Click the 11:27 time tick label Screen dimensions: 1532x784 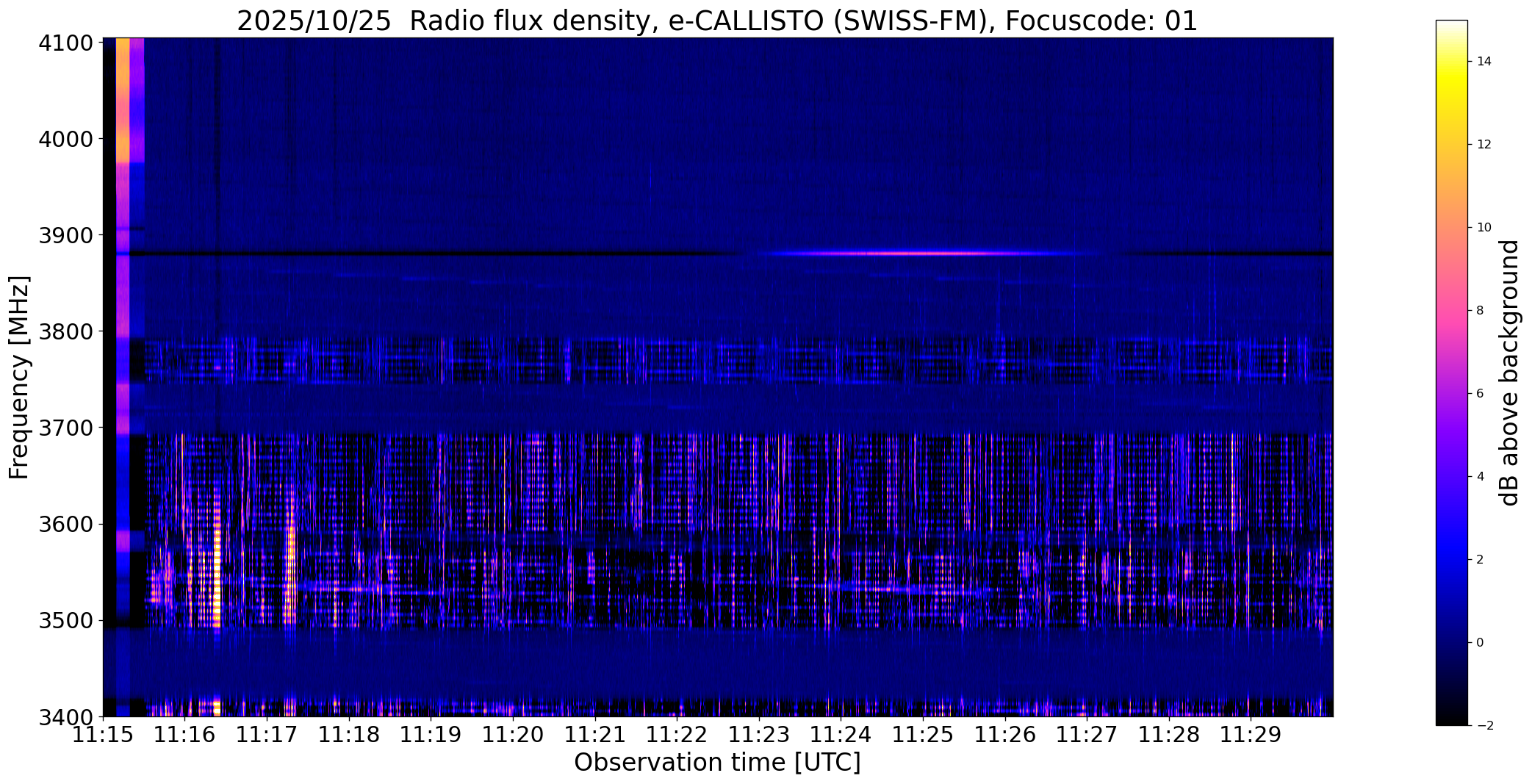click(x=1087, y=735)
